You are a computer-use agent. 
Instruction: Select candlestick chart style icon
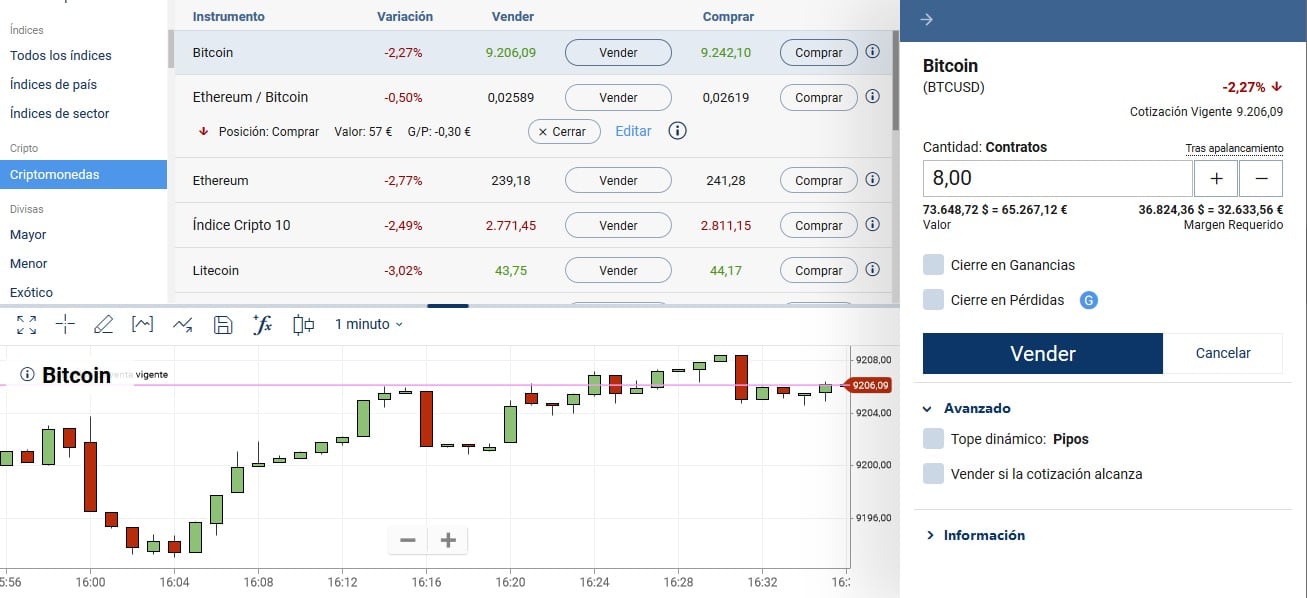[304, 324]
